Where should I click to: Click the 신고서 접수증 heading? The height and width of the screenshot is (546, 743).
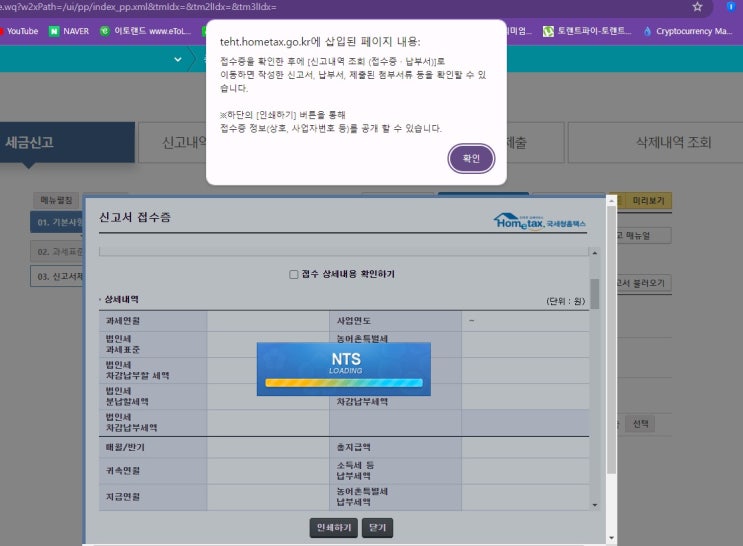(x=135, y=217)
